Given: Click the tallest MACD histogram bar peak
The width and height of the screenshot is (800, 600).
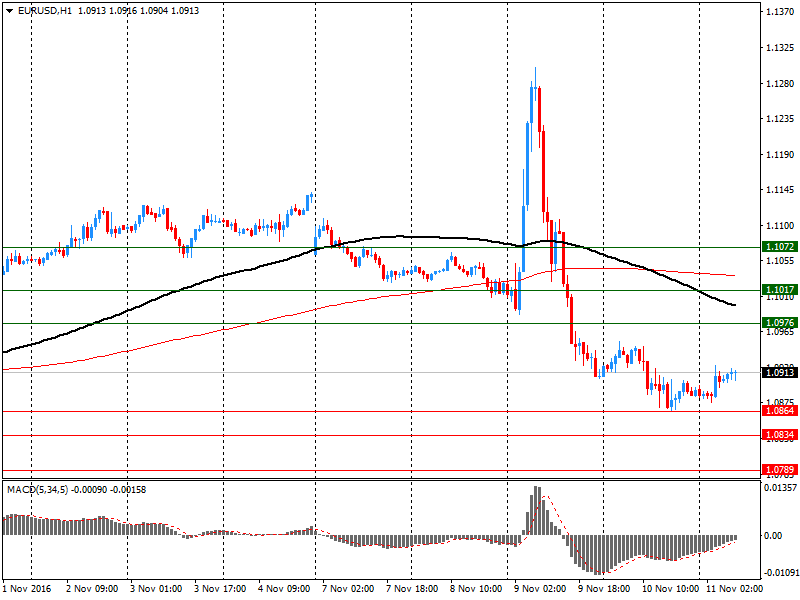Looking at the screenshot, I should [x=536, y=510].
